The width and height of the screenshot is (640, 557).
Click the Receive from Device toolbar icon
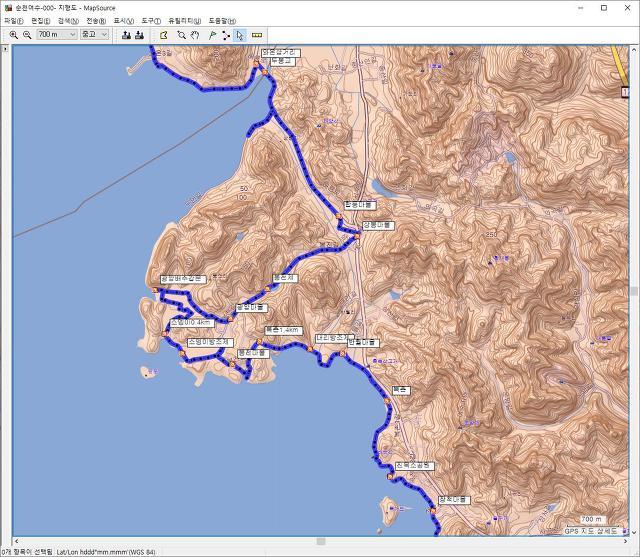point(140,35)
